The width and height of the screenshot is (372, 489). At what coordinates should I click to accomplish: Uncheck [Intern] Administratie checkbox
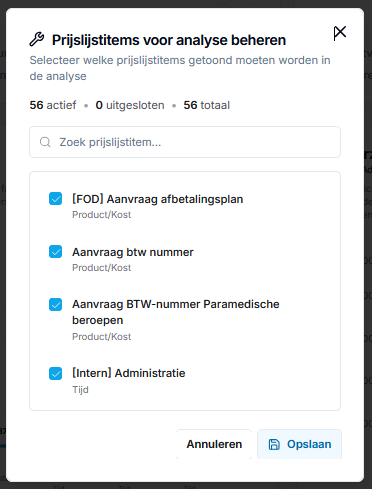point(55,374)
